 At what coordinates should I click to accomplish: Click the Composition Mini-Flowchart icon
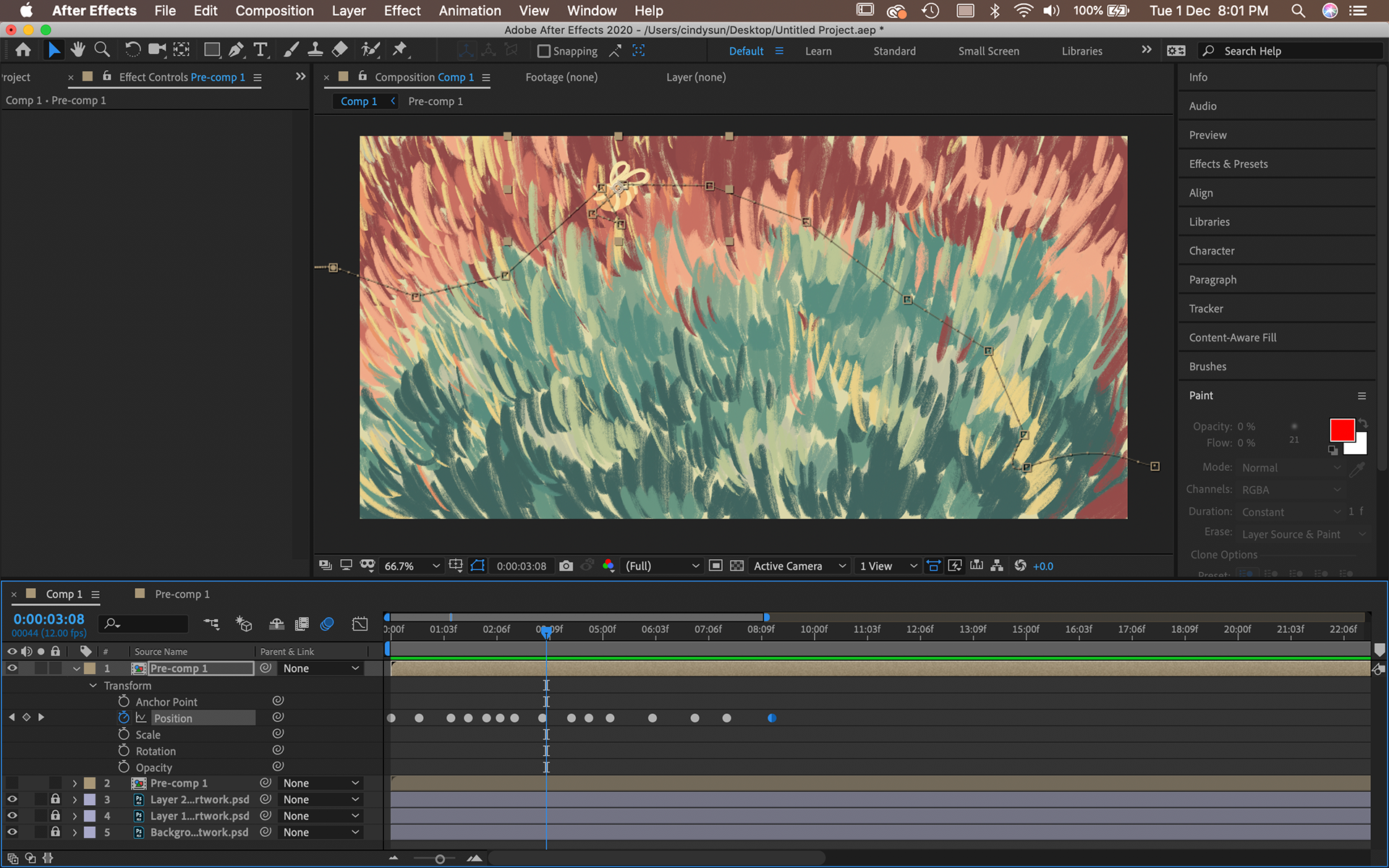[x=211, y=624]
